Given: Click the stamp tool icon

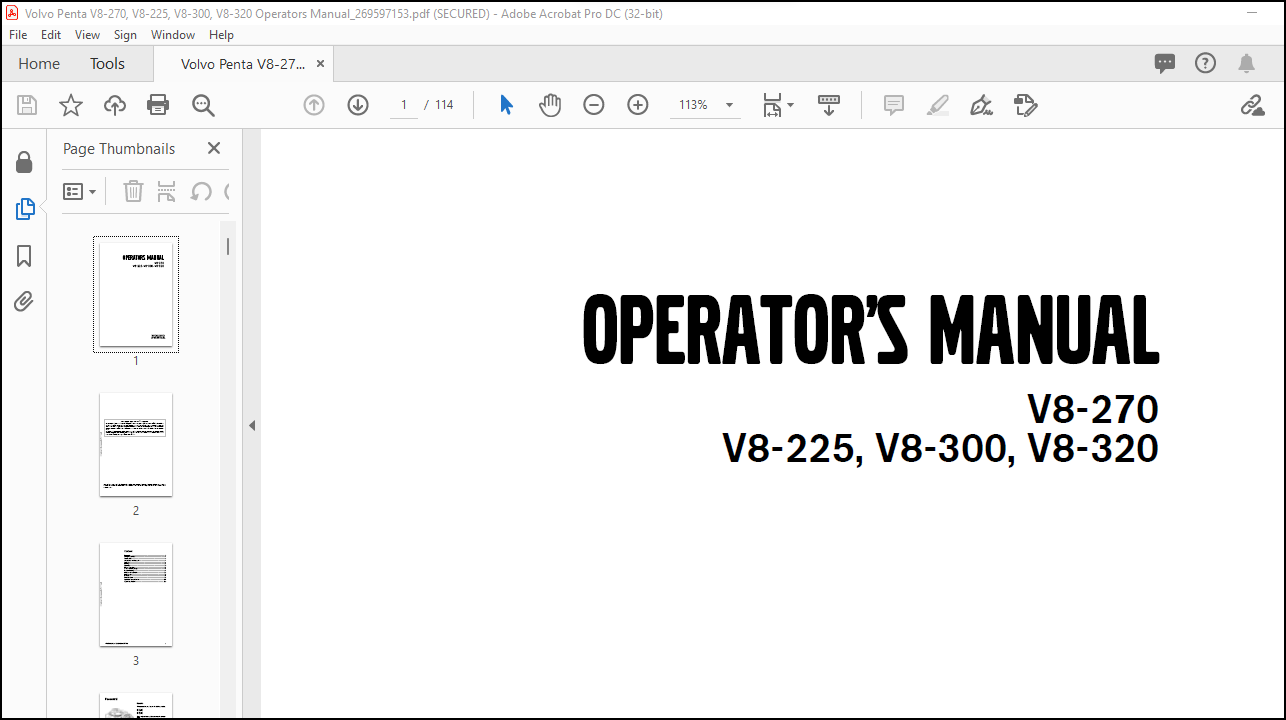Looking at the screenshot, I should click(1025, 105).
